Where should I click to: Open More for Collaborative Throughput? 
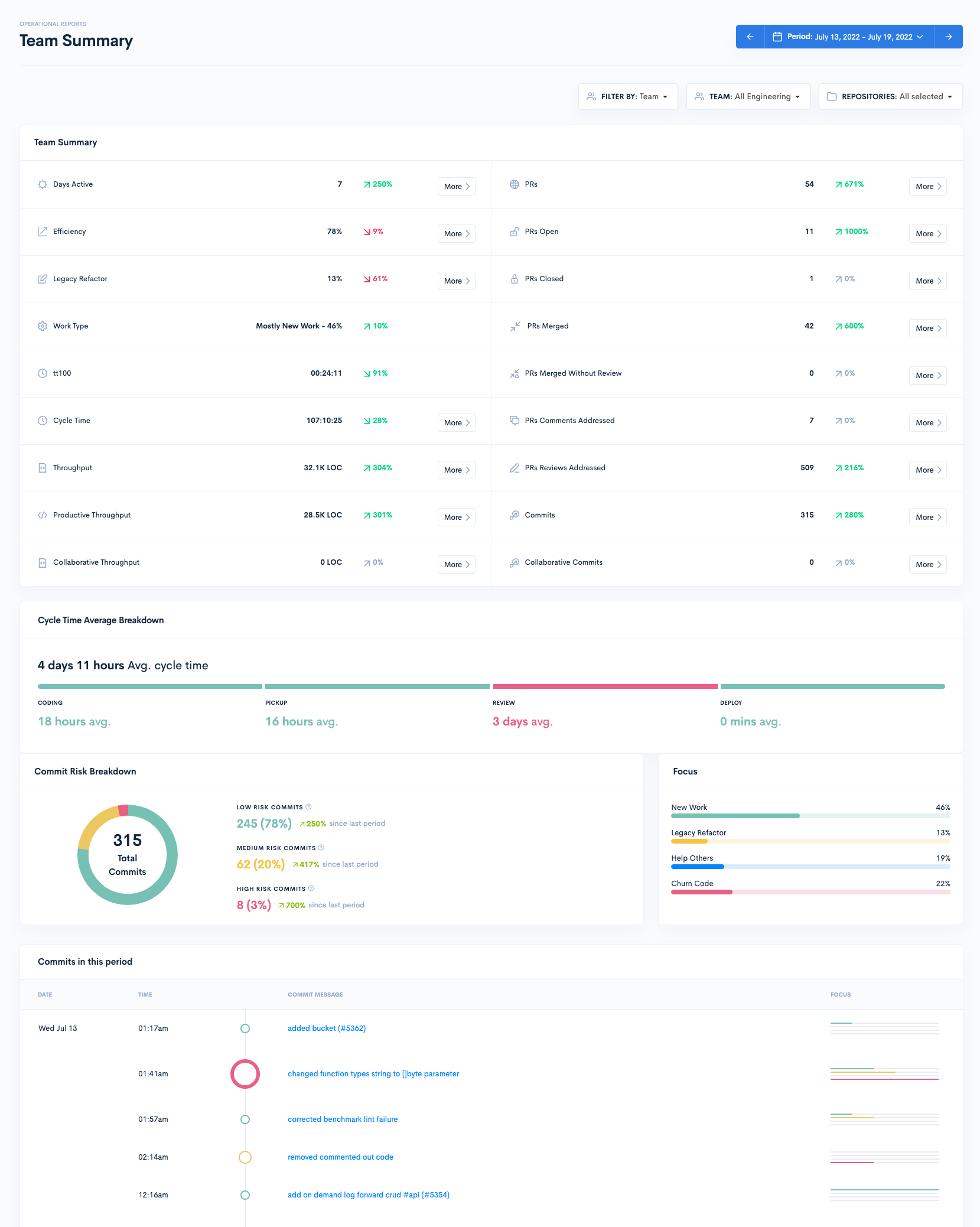point(457,564)
